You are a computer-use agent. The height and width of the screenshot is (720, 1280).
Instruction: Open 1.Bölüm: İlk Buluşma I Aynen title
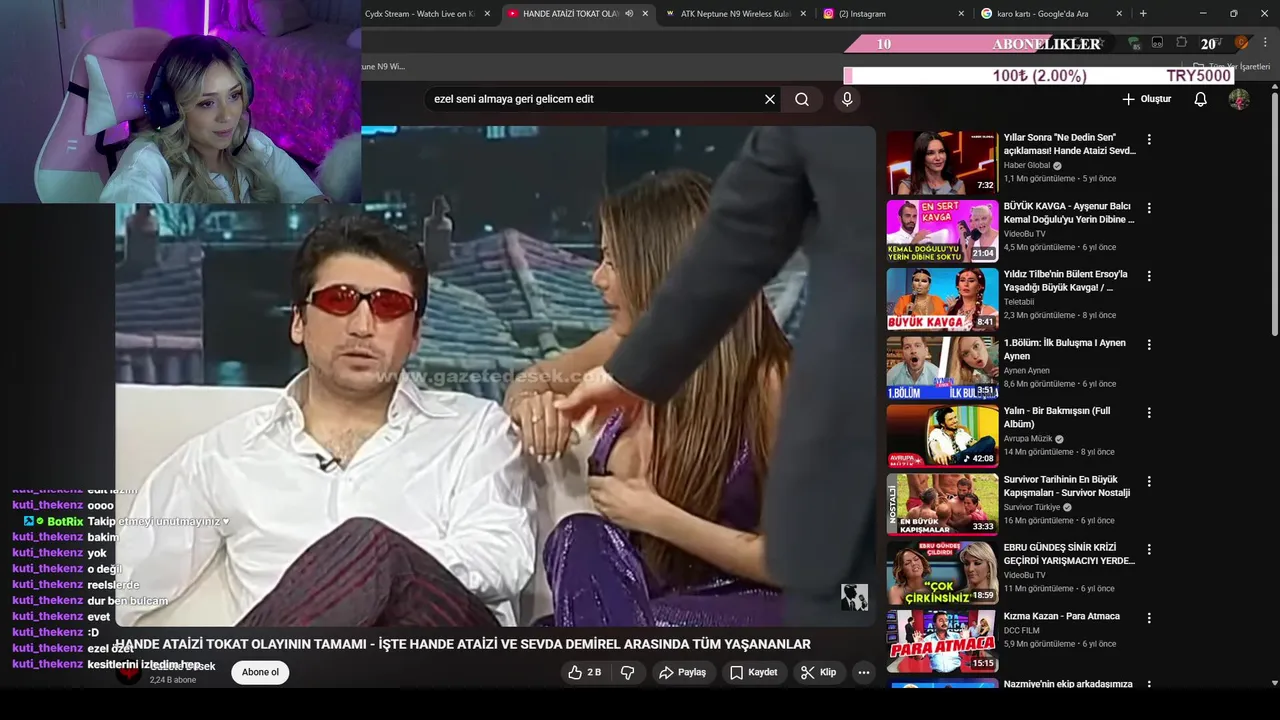pos(1065,349)
